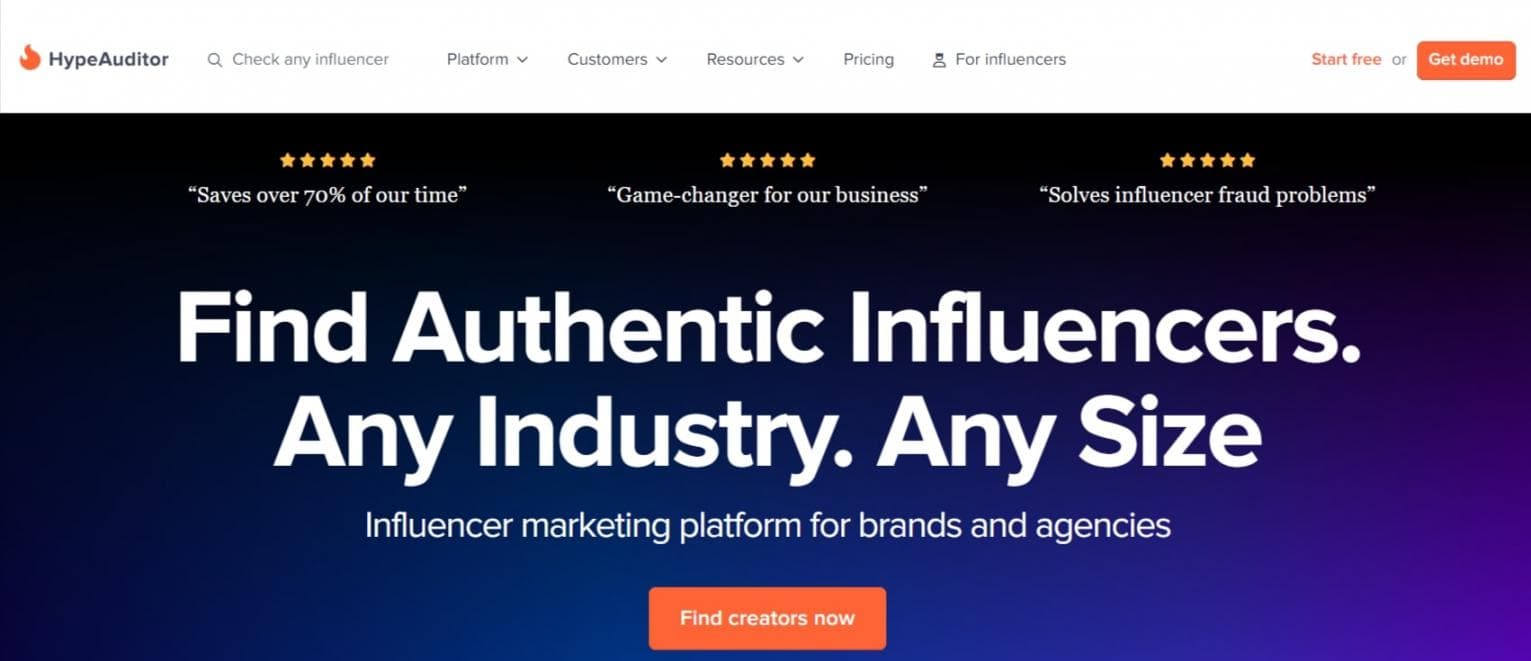1531x661 pixels.
Task: Click the HypeAuditor brand name text
Action: [108, 59]
